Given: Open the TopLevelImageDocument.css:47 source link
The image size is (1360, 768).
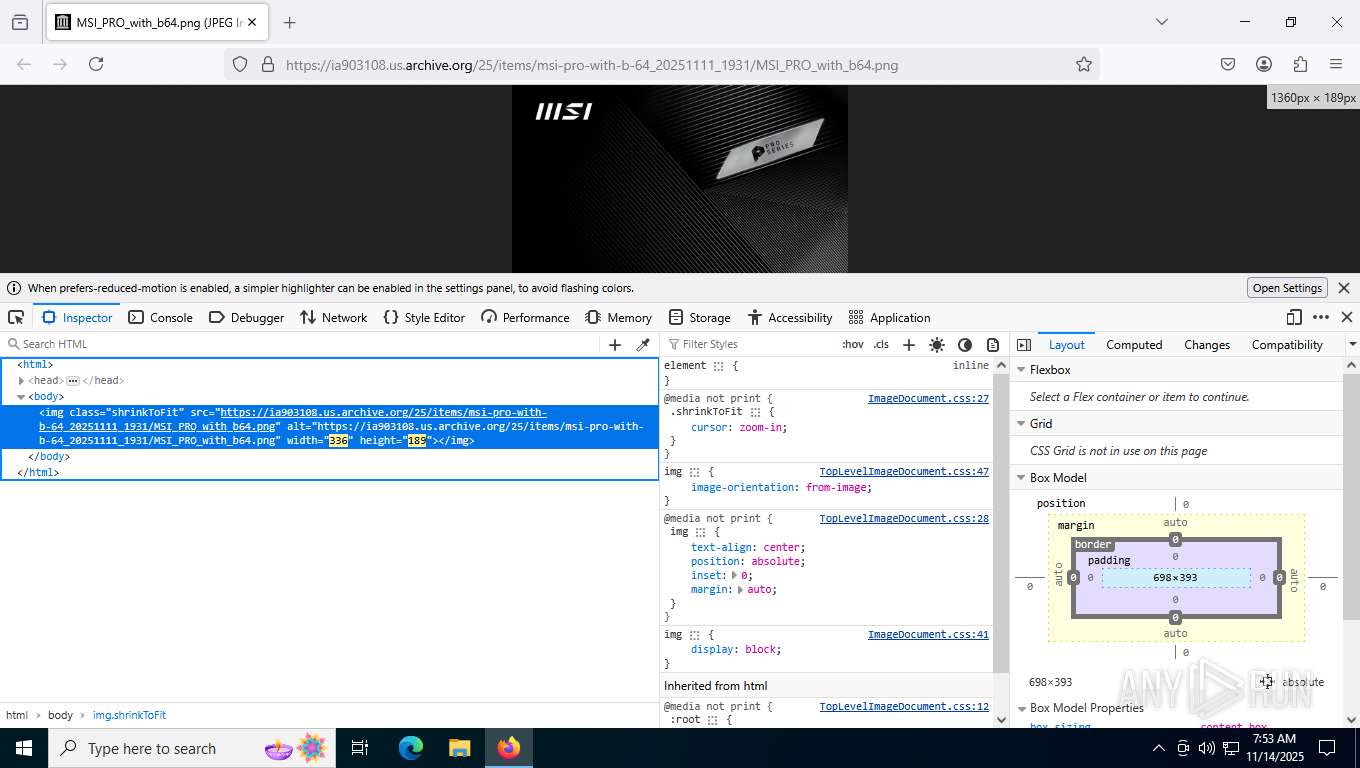Looking at the screenshot, I should 904,471.
